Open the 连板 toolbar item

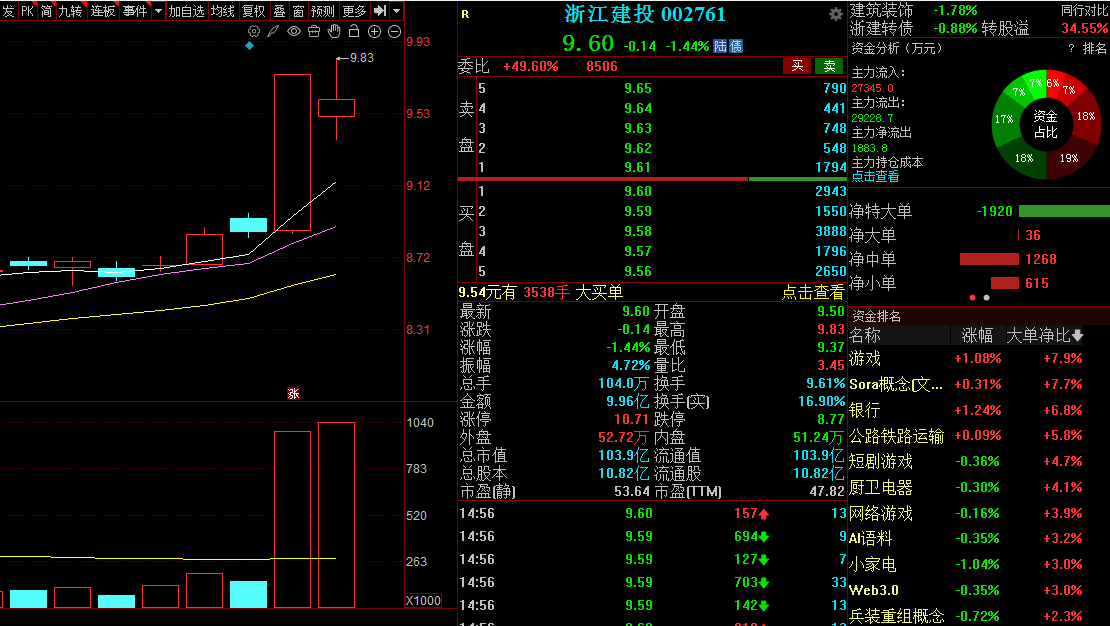pyautogui.click(x=103, y=11)
